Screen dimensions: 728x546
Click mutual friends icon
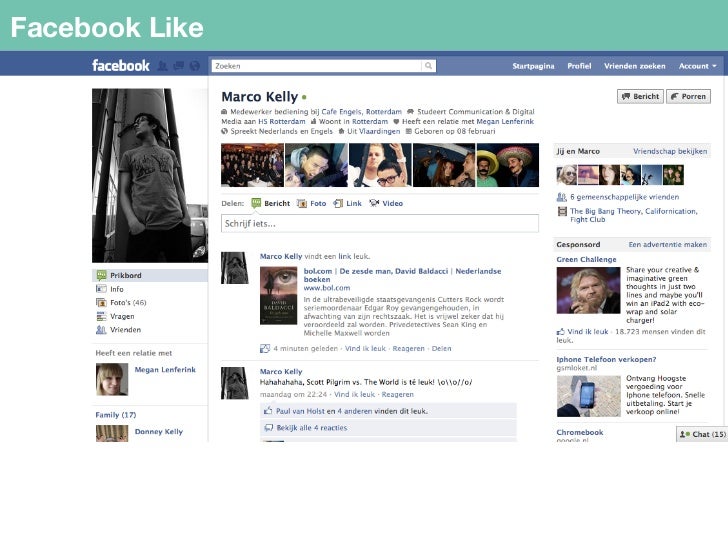click(x=562, y=197)
